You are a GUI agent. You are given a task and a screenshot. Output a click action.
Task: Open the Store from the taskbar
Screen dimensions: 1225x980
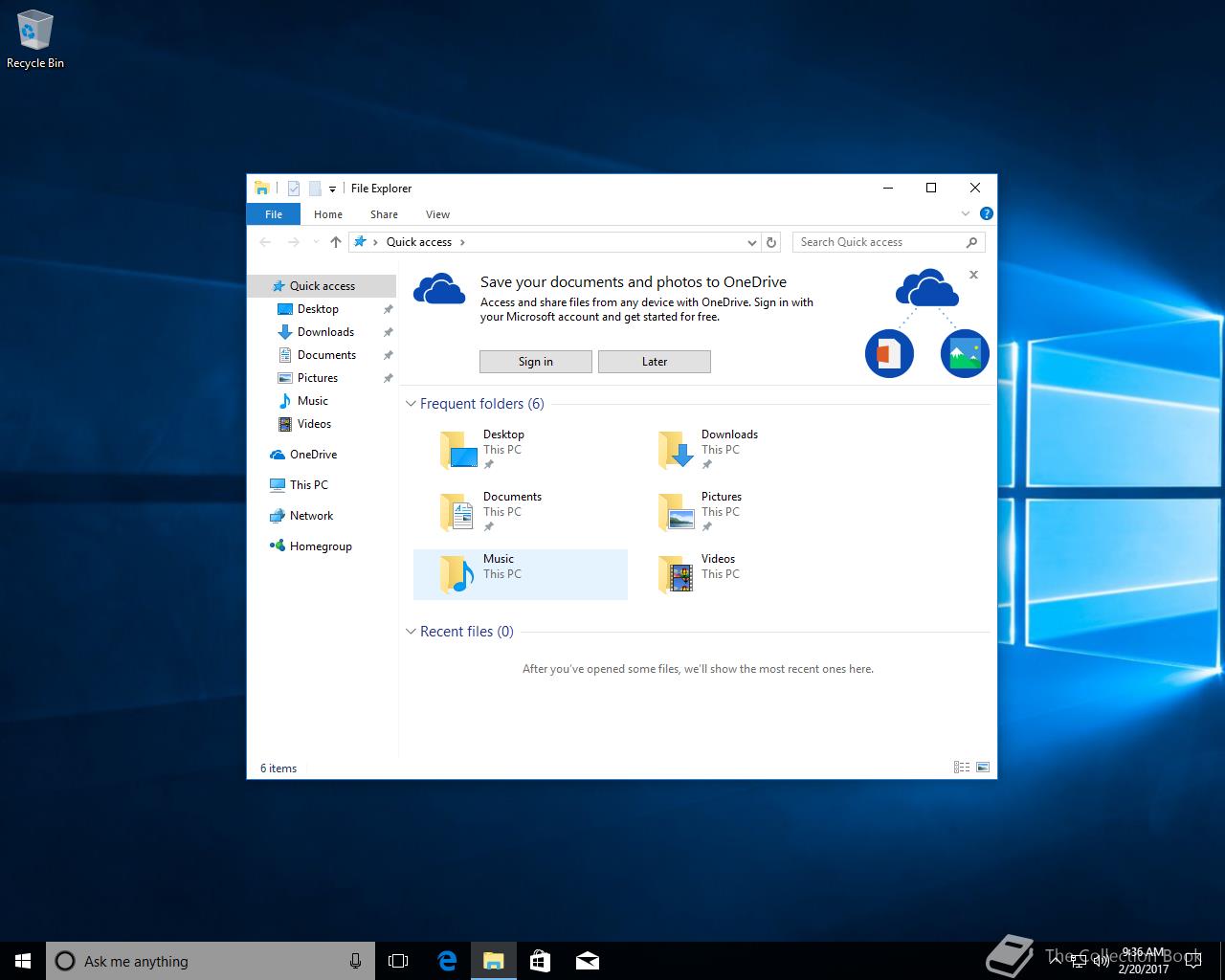pyautogui.click(x=541, y=961)
